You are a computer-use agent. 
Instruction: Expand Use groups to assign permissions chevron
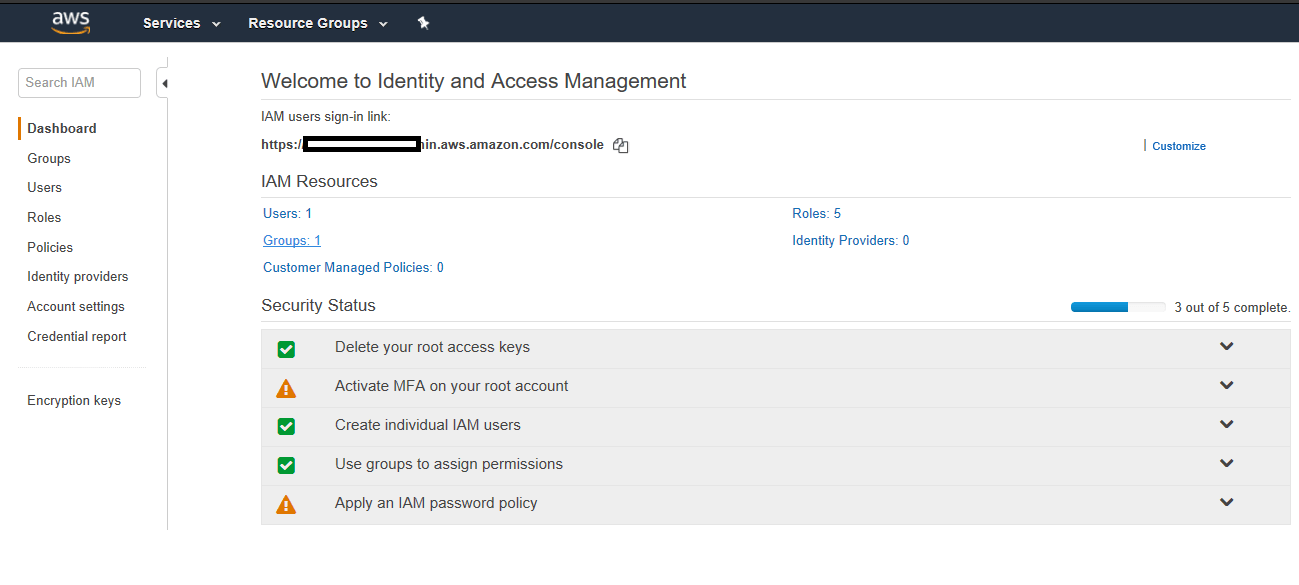[1227, 464]
